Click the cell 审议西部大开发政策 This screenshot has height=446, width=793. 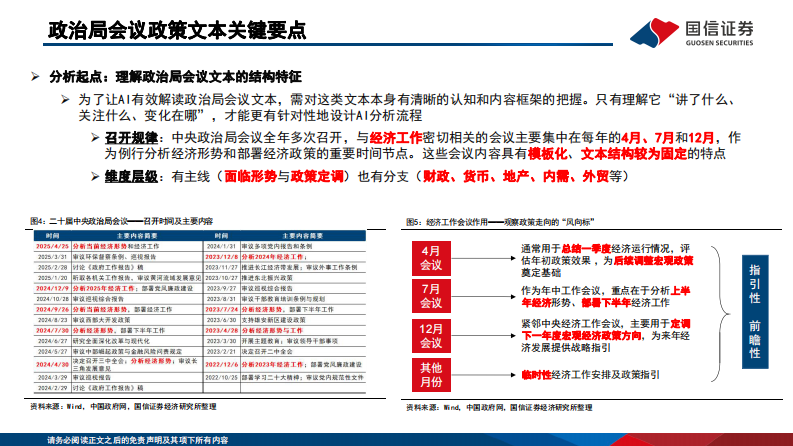tap(101, 320)
